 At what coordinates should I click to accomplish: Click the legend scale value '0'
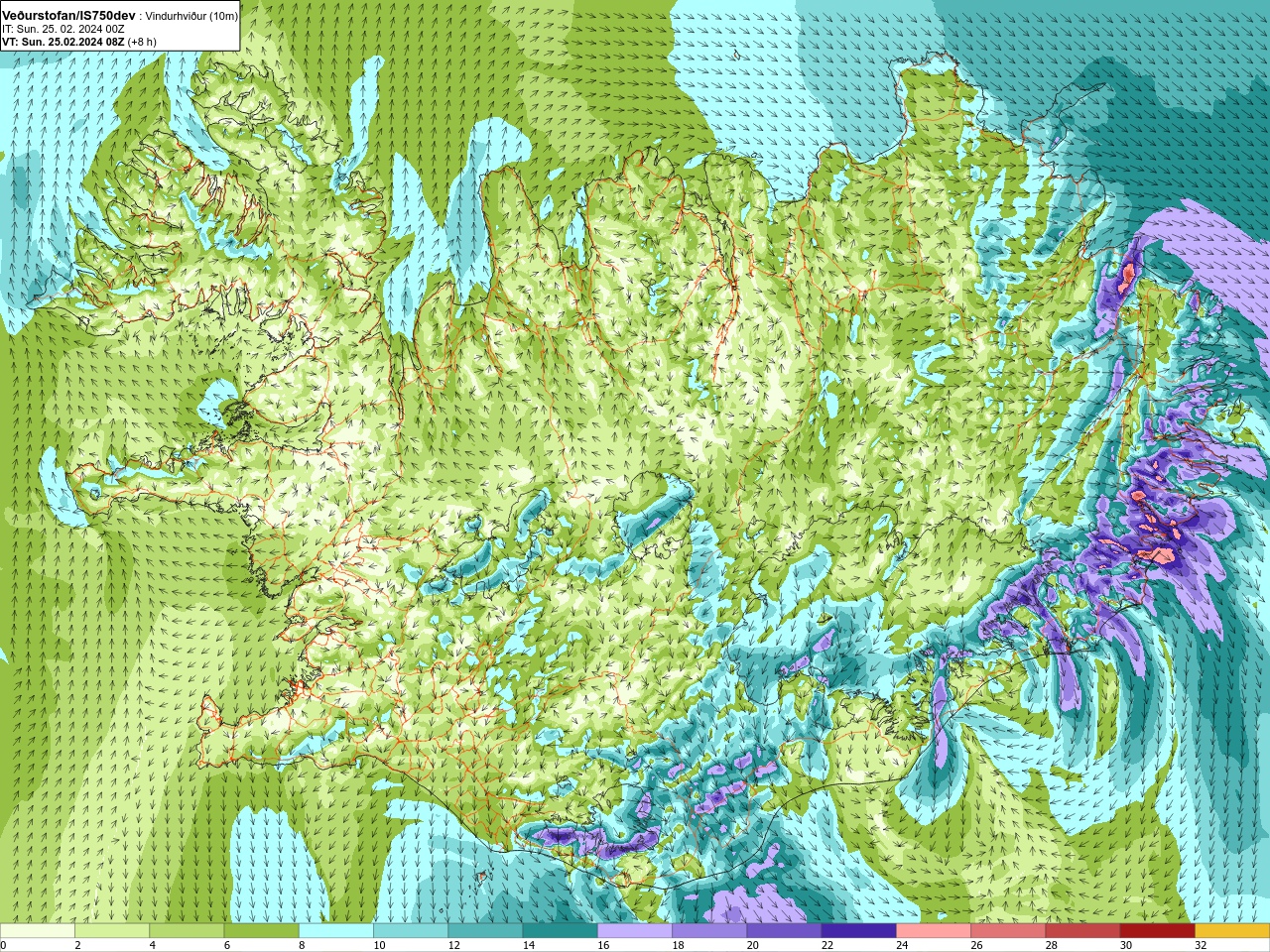3,945
